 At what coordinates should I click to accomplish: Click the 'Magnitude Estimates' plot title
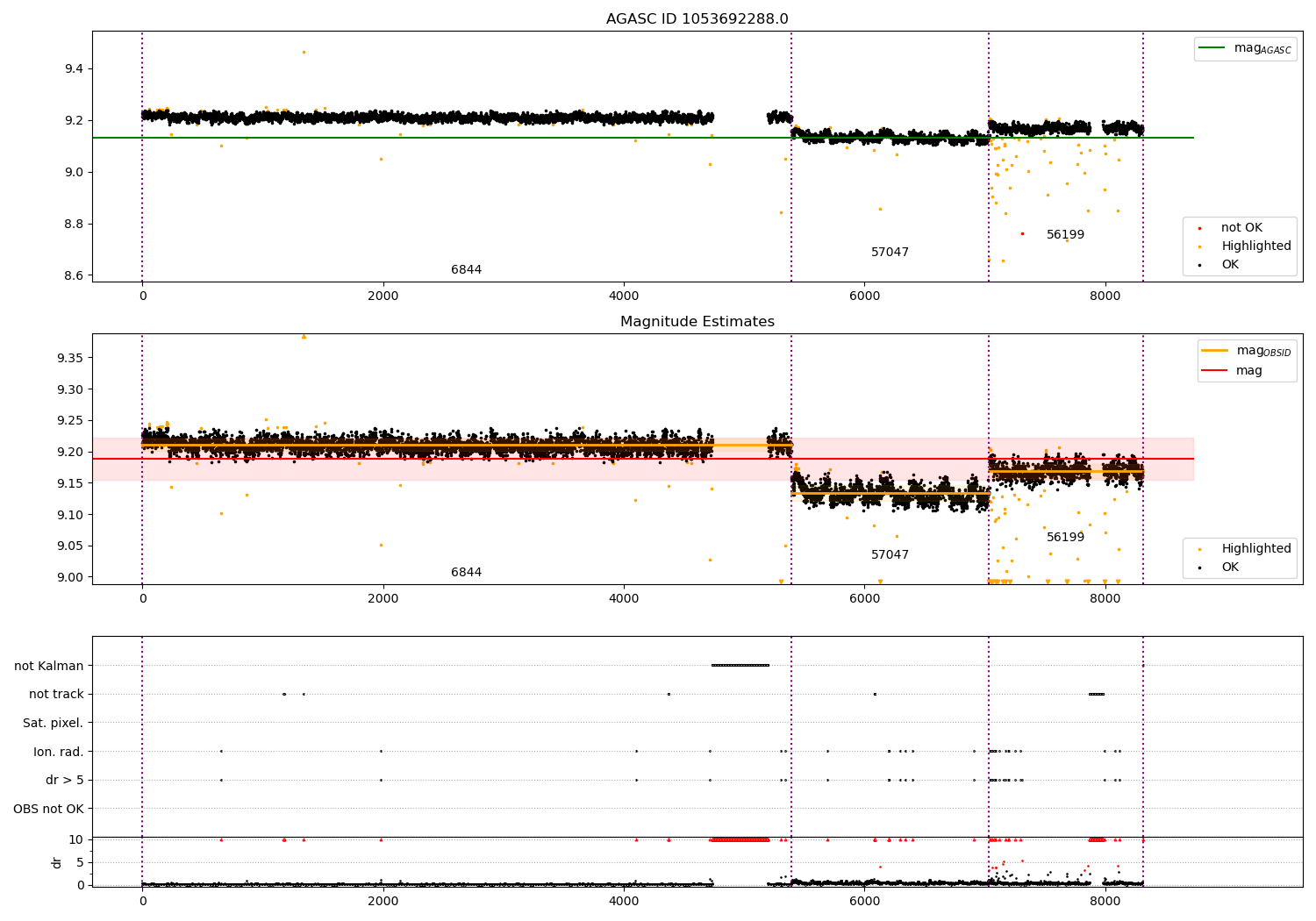pos(697,322)
